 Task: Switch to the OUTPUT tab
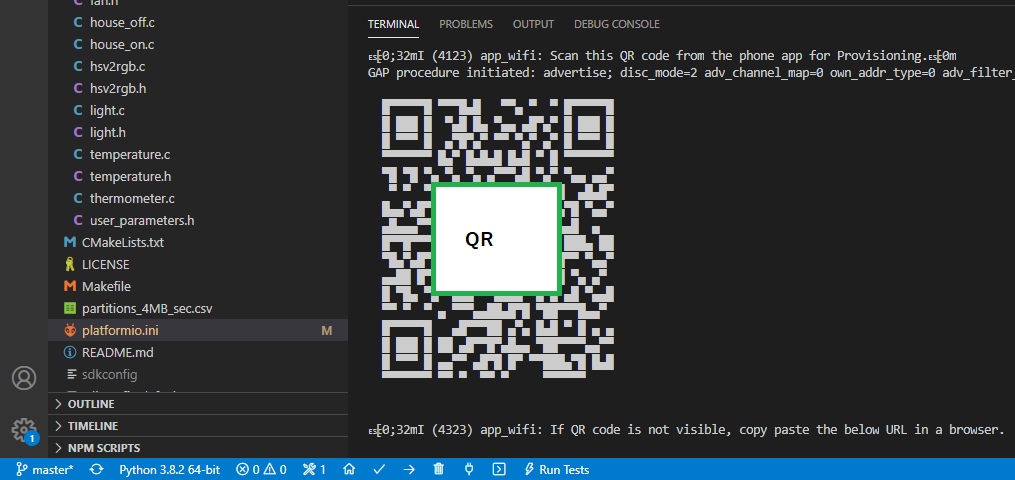[533, 24]
